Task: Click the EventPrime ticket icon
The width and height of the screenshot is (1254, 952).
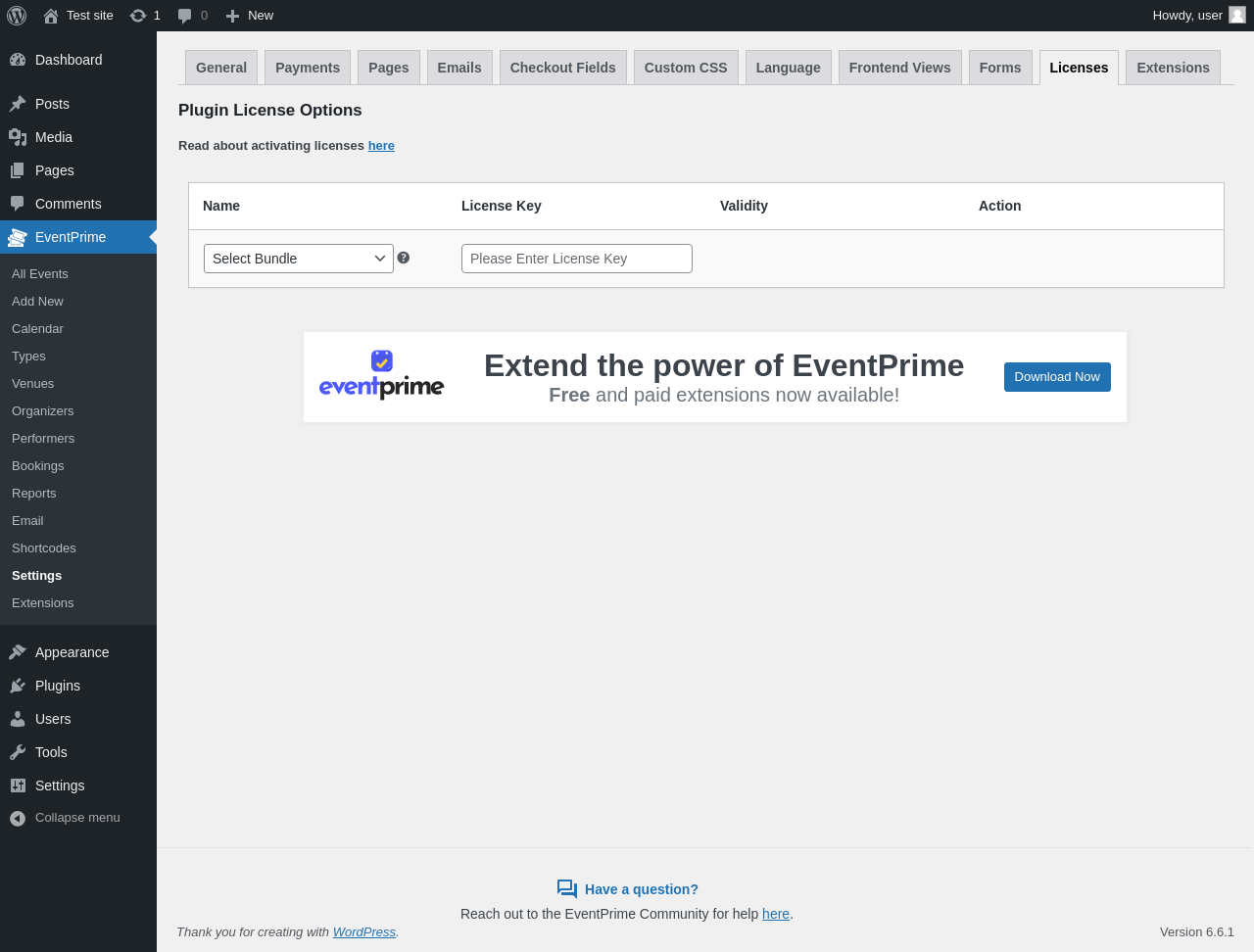Action: click(x=18, y=237)
